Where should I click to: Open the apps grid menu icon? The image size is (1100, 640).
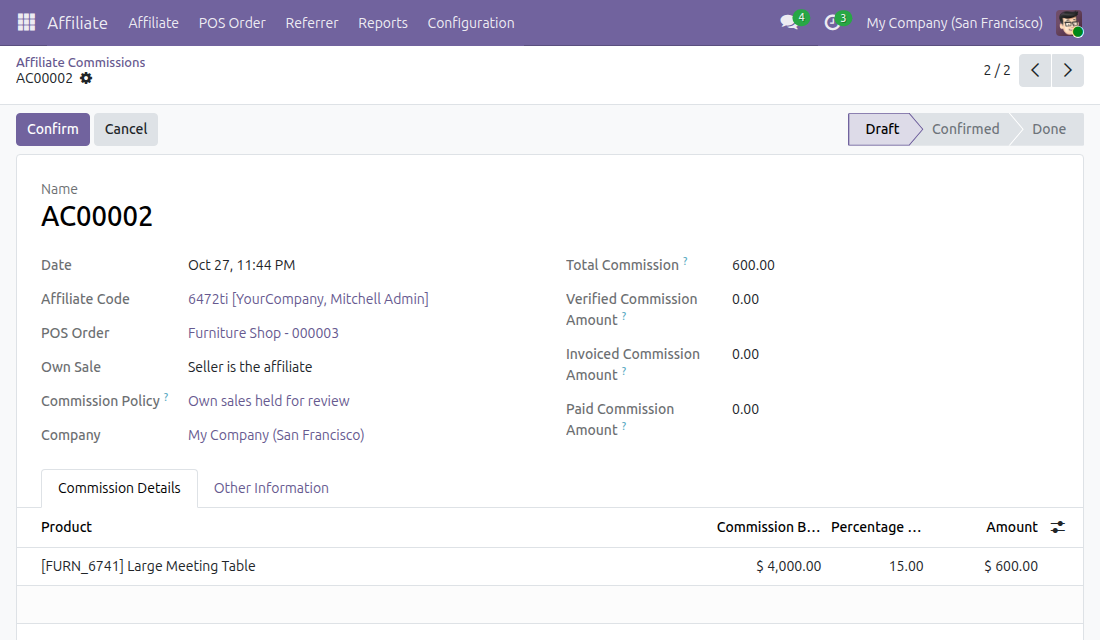coord(26,22)
